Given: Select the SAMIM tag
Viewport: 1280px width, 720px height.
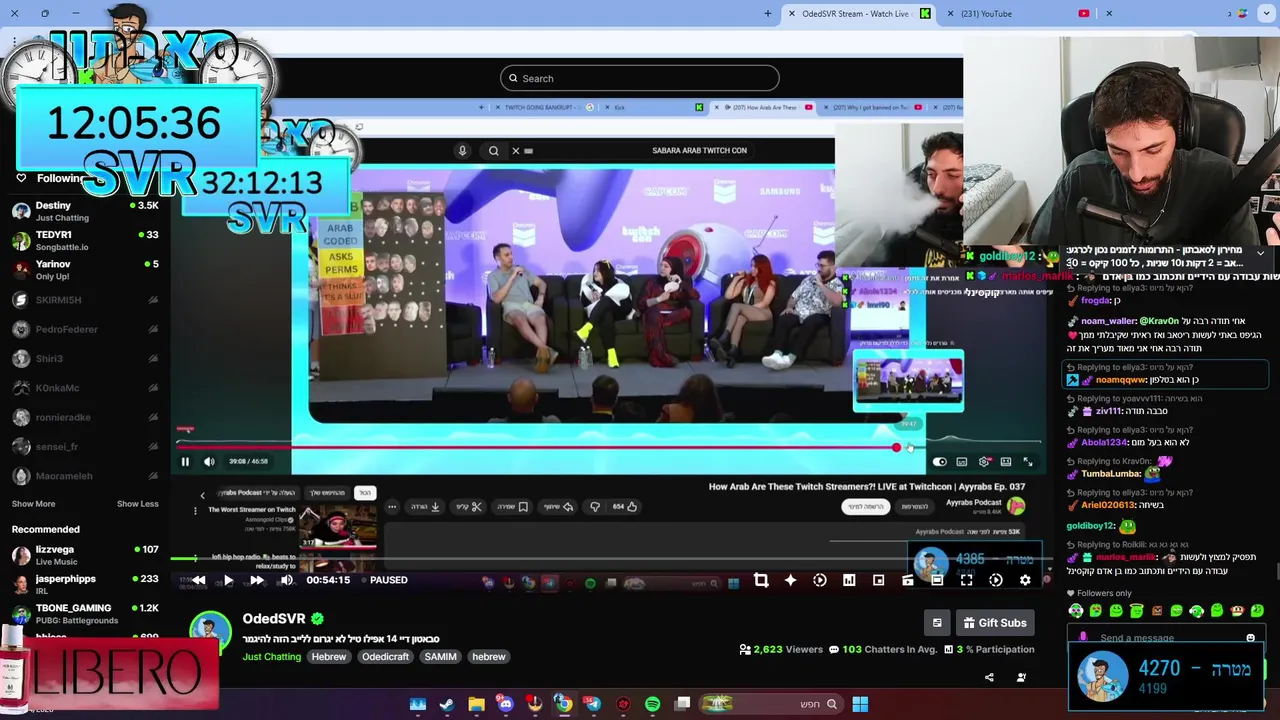Looking at the screenshot, I should (x=440, y=657).
